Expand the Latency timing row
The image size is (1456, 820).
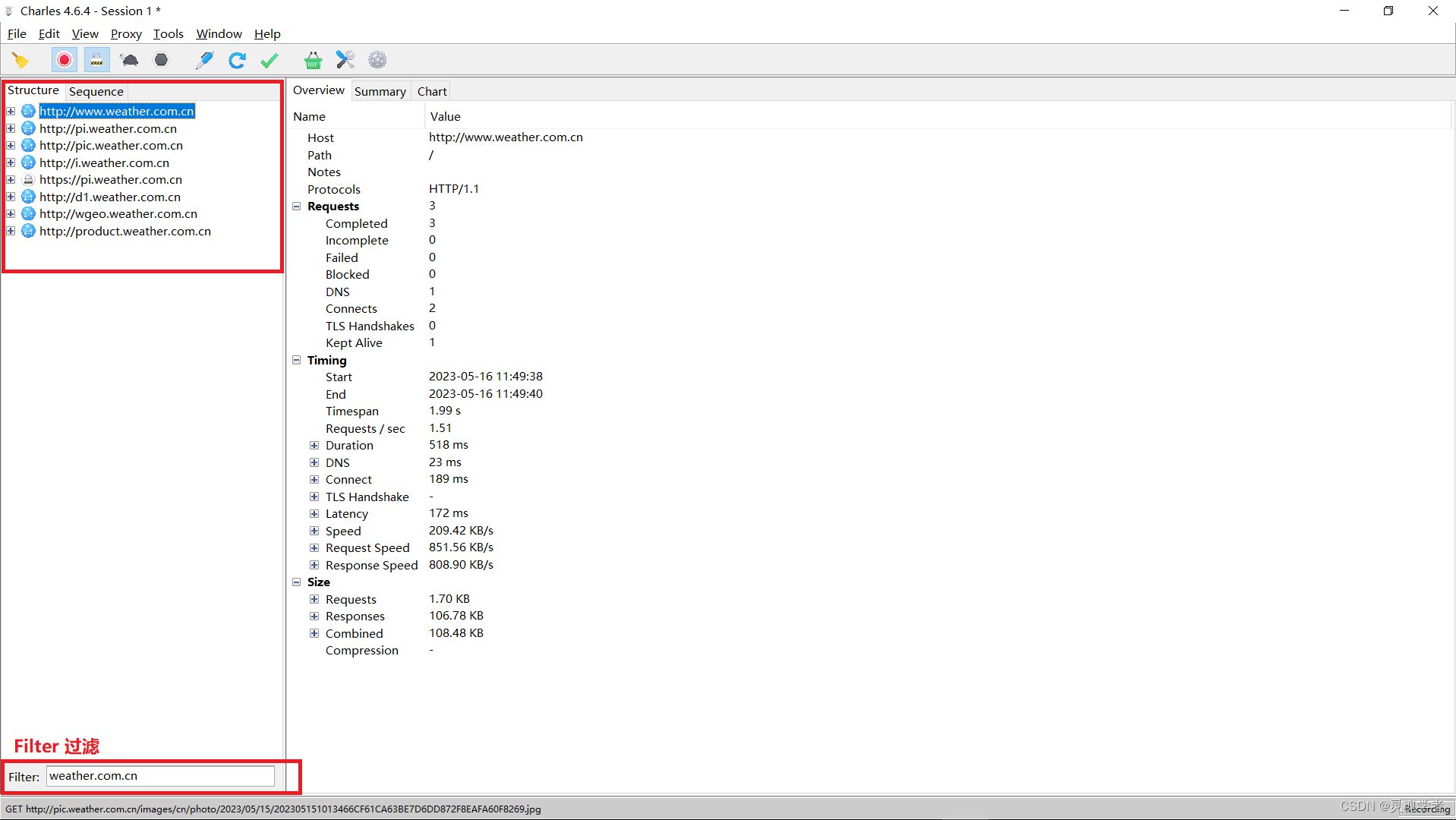click(x=314, y=514)
